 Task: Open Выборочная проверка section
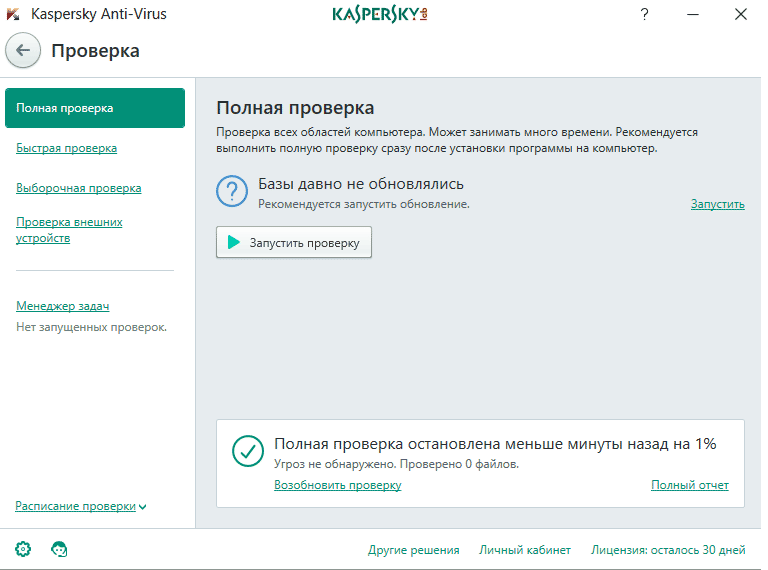click(x=79, y=188)
